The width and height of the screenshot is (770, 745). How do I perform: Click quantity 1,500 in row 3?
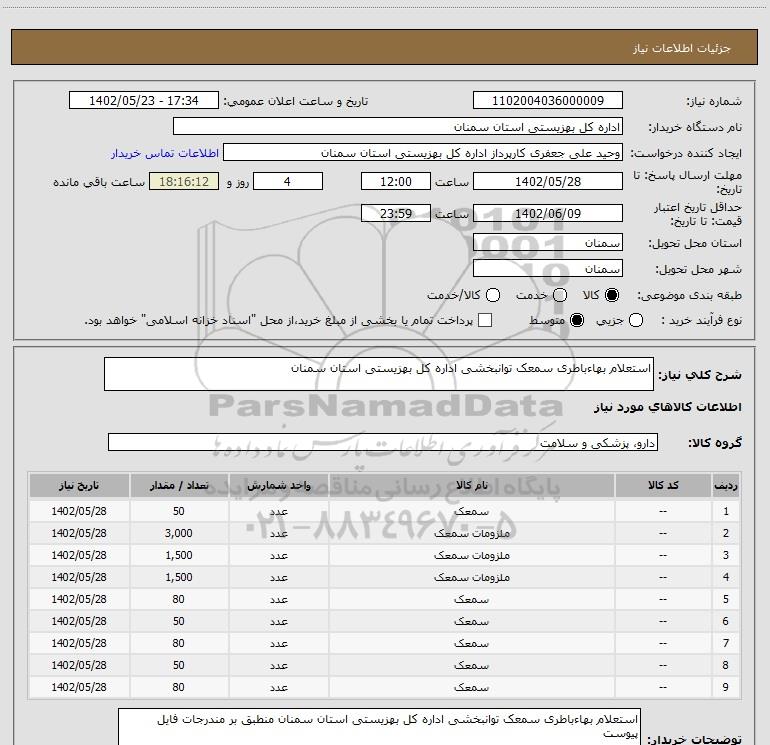tap(179, 555)
